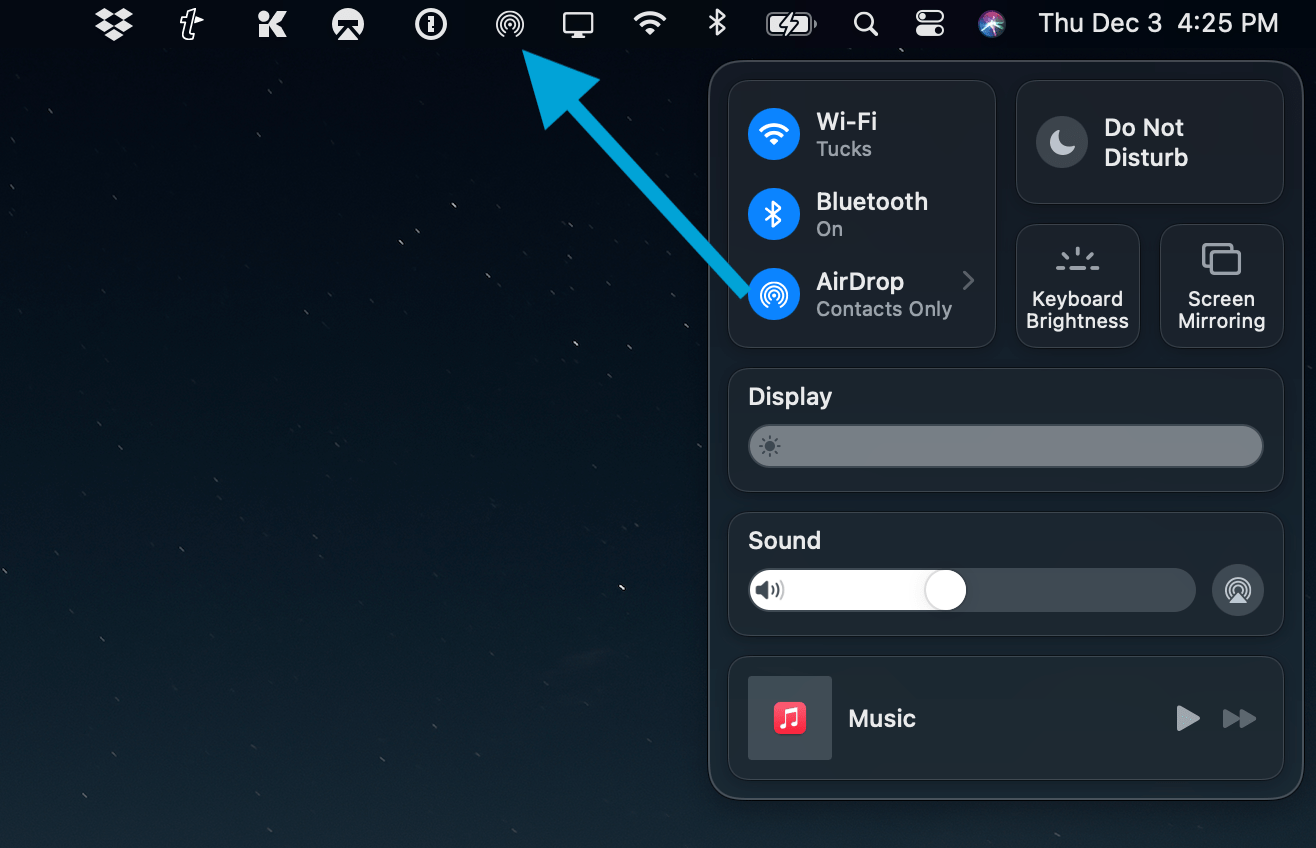Open the Control Center icon in the menu bar
1316x848 pixels.
point(929,24)
